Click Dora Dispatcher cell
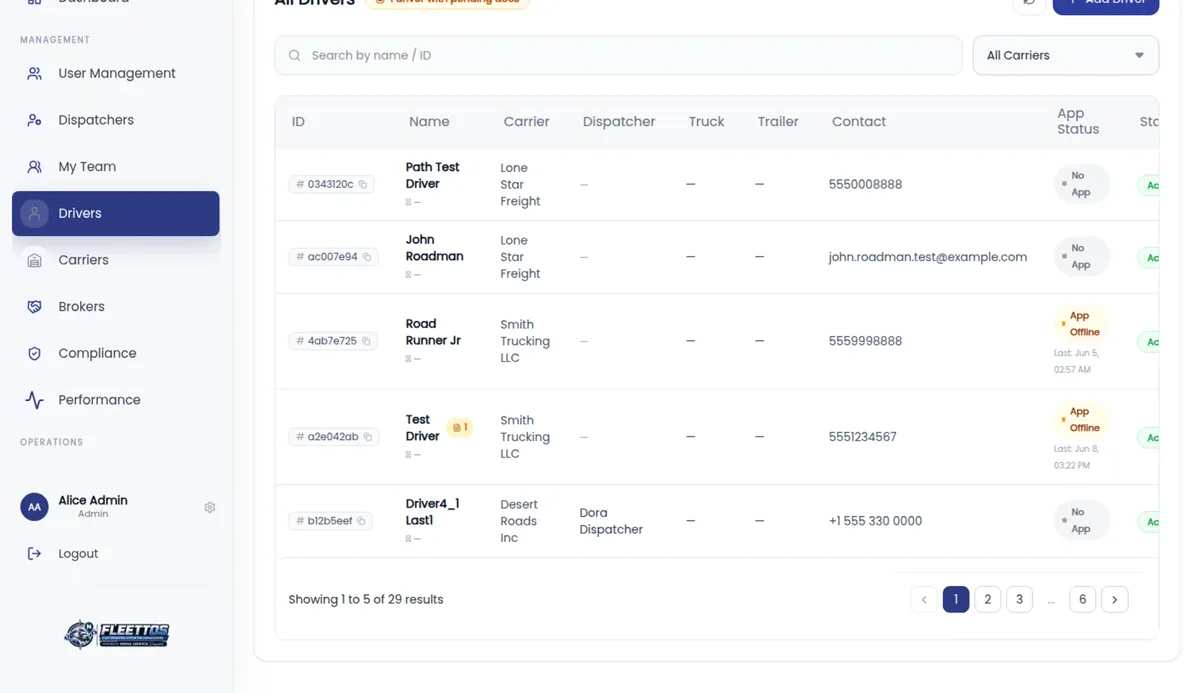This screenshot has width=1200, height=693. [611, 521]
